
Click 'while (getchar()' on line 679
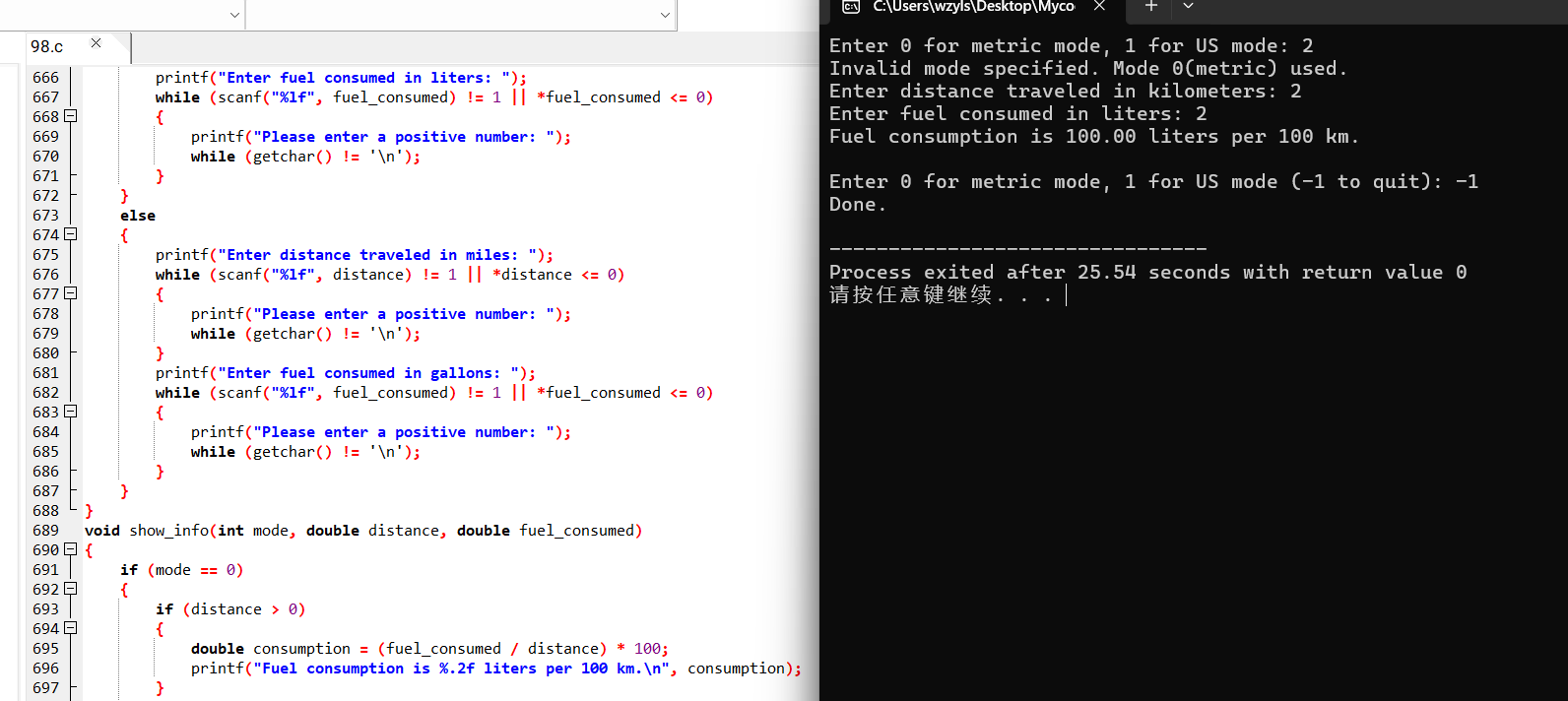pos(305,334)
